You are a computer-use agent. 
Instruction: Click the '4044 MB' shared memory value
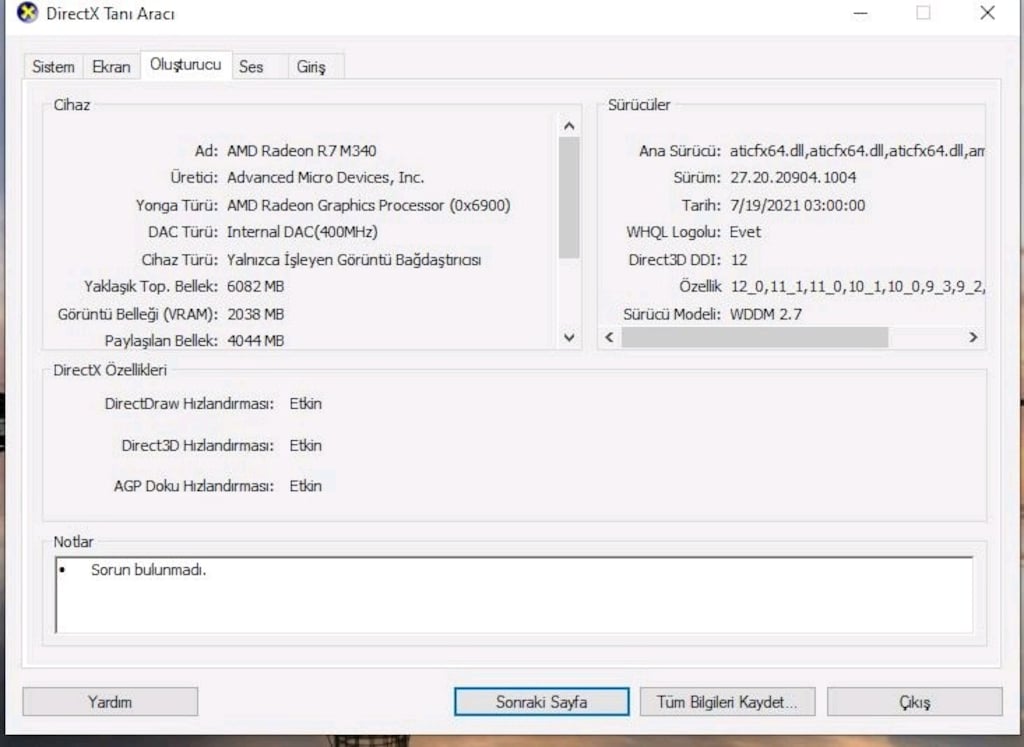[x=255, y=341]
